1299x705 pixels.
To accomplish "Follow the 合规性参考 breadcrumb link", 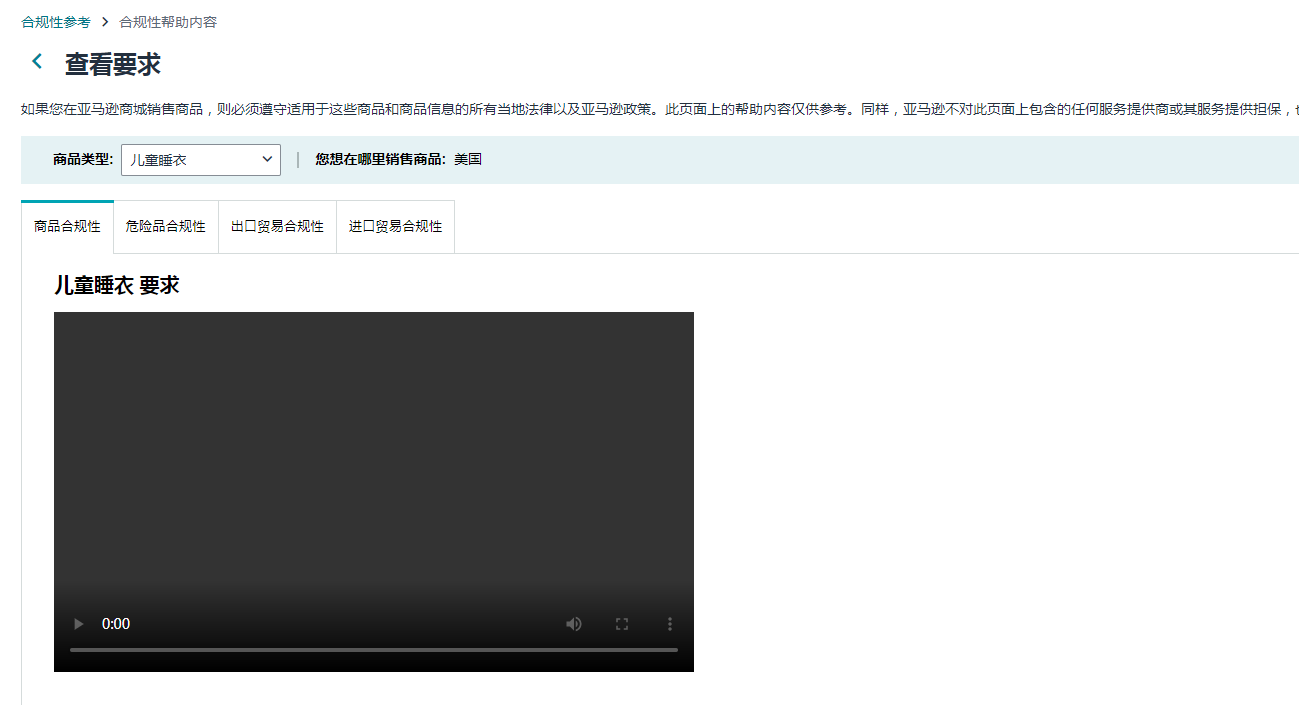I will point(56,22).
